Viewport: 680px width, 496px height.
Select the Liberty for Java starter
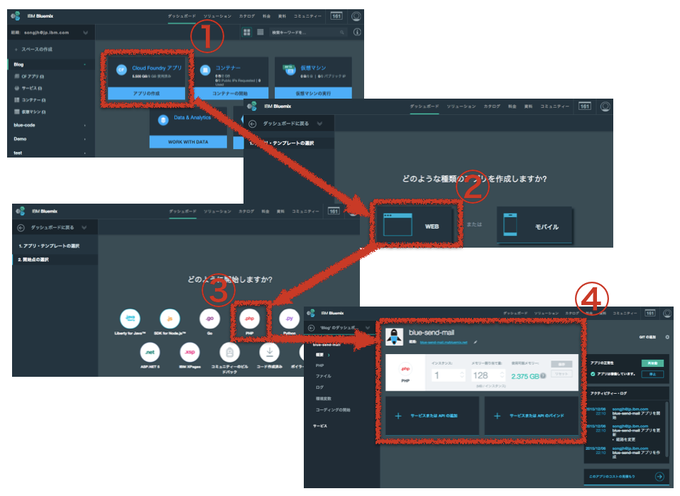coord(130,319)
